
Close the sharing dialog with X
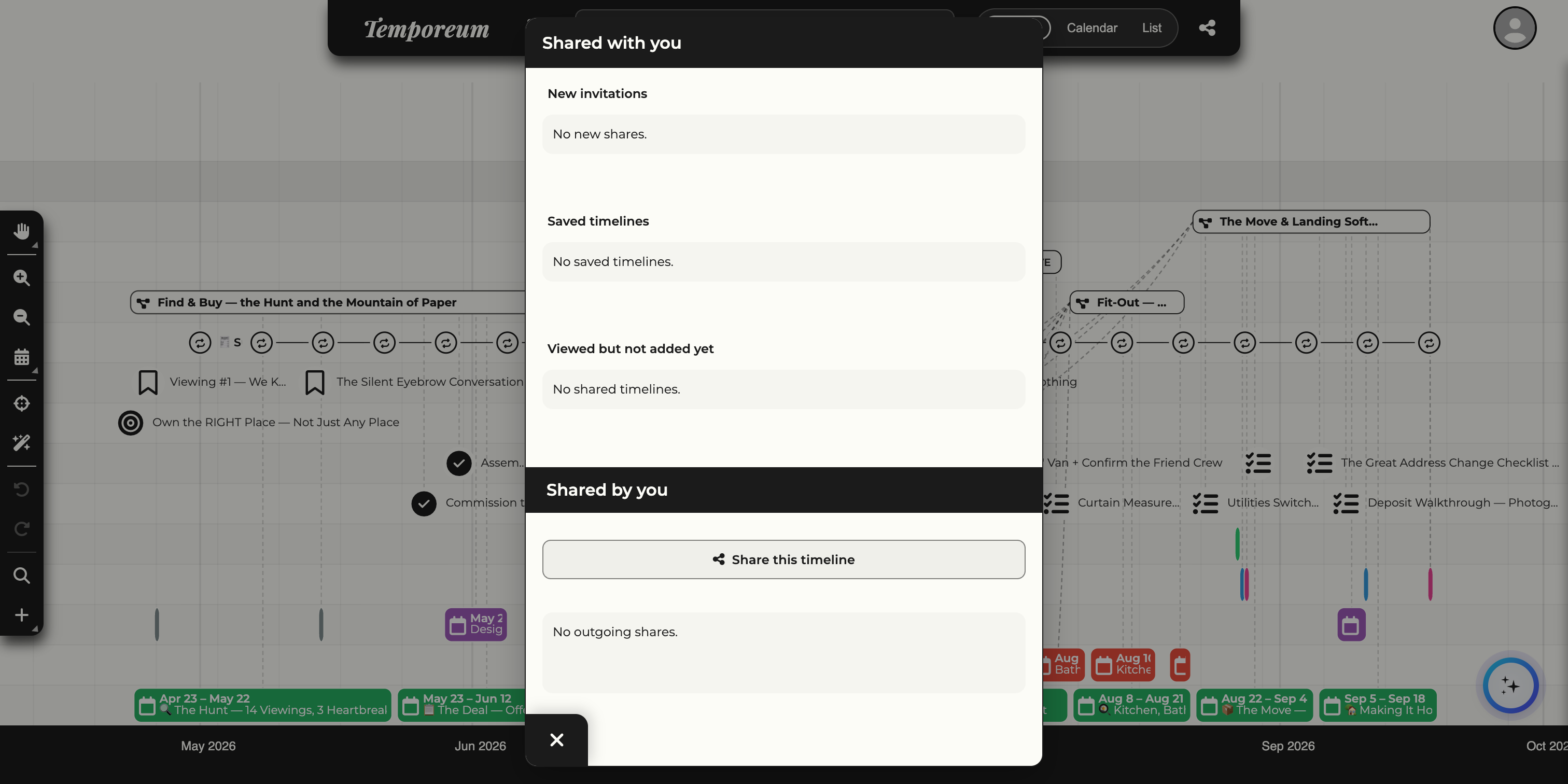click(556, 739)
